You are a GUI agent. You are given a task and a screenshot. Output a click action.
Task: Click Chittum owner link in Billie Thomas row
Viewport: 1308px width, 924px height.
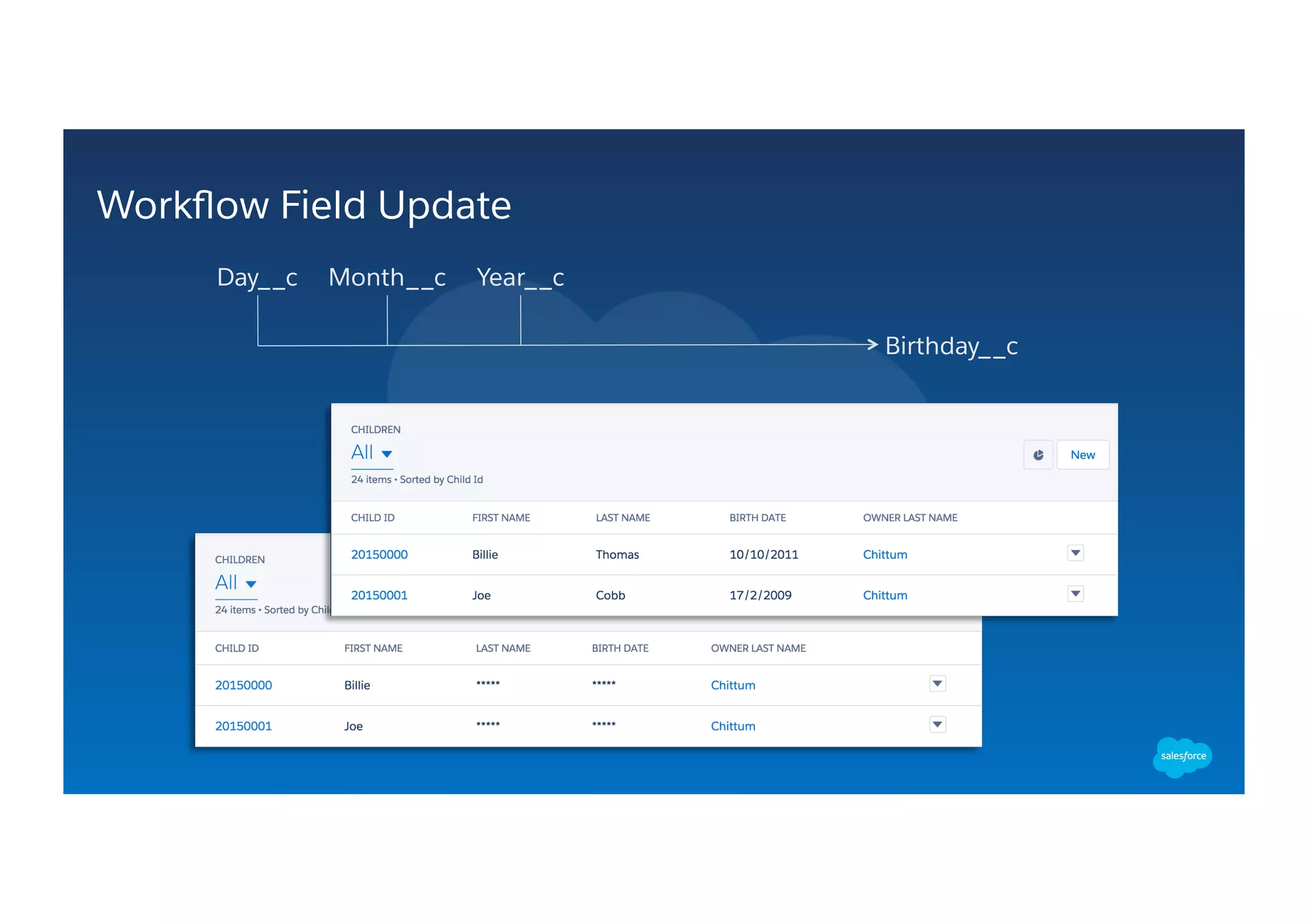coord(885,554)
